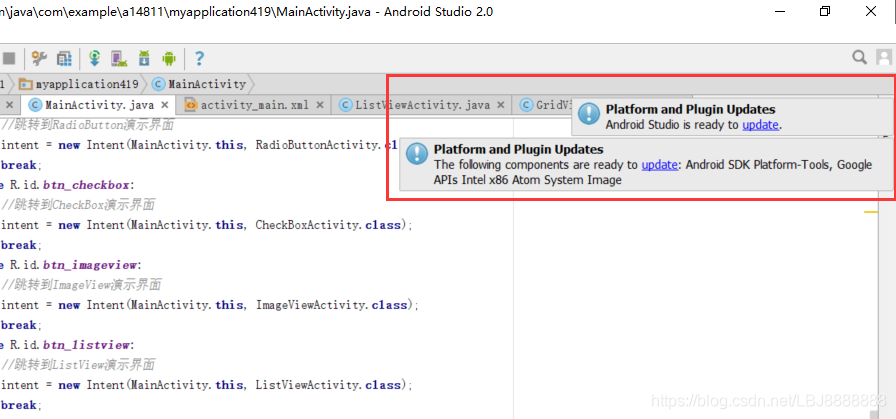Open Search Everywhere magnifier icon

pyautogui.click(x=859, y=57)
